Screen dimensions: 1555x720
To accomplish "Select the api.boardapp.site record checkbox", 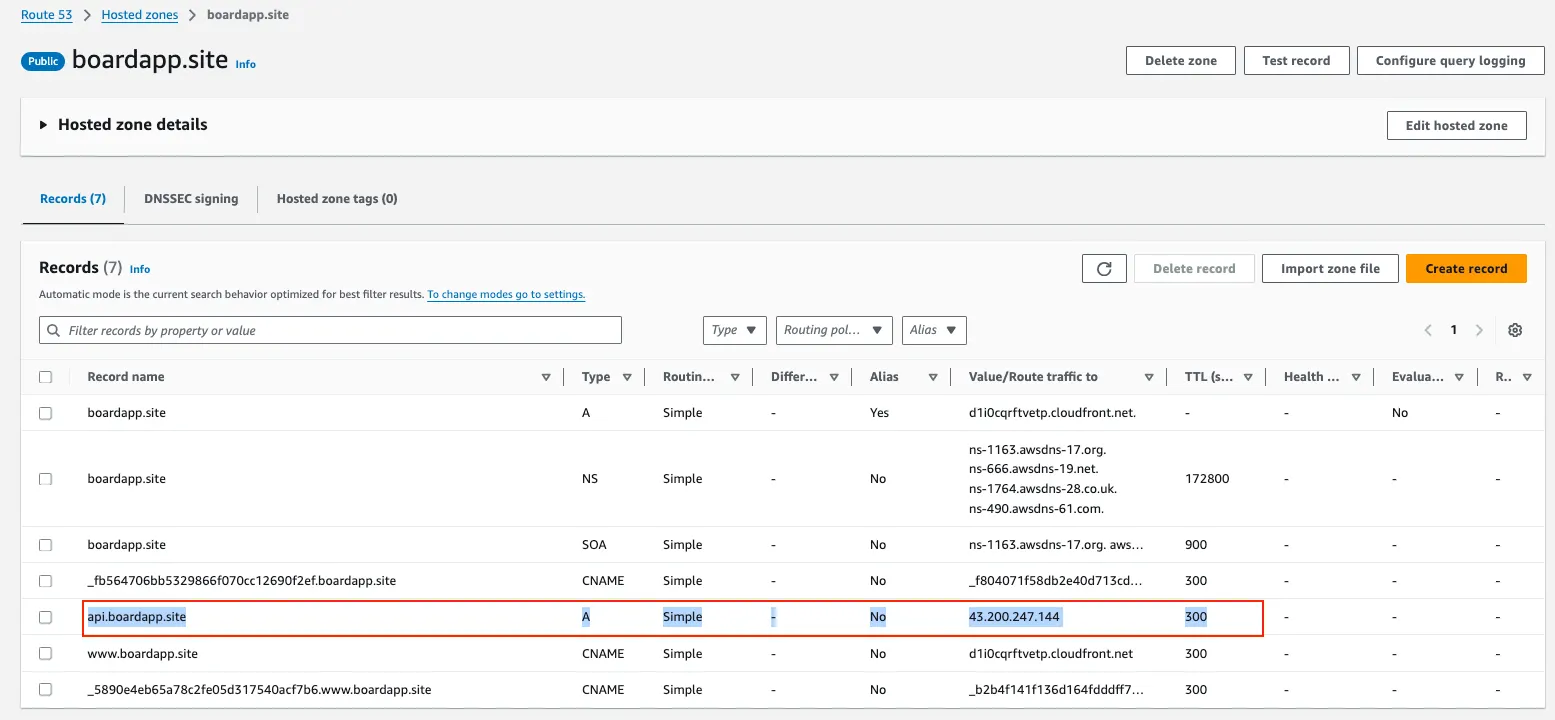I will [x=45, y=617].
